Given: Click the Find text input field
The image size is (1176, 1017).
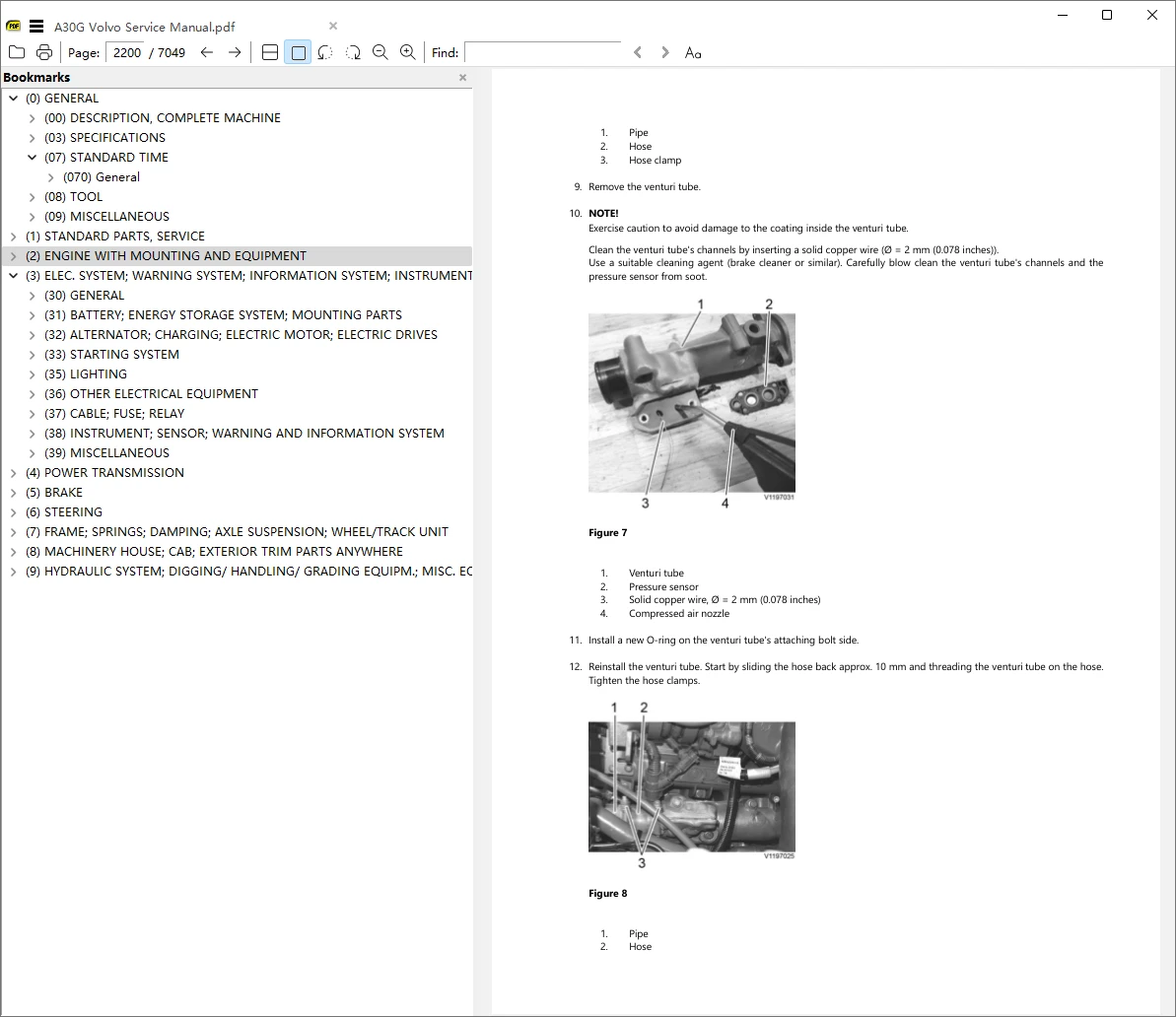Looking at the screenshot, I should point(542,52).
